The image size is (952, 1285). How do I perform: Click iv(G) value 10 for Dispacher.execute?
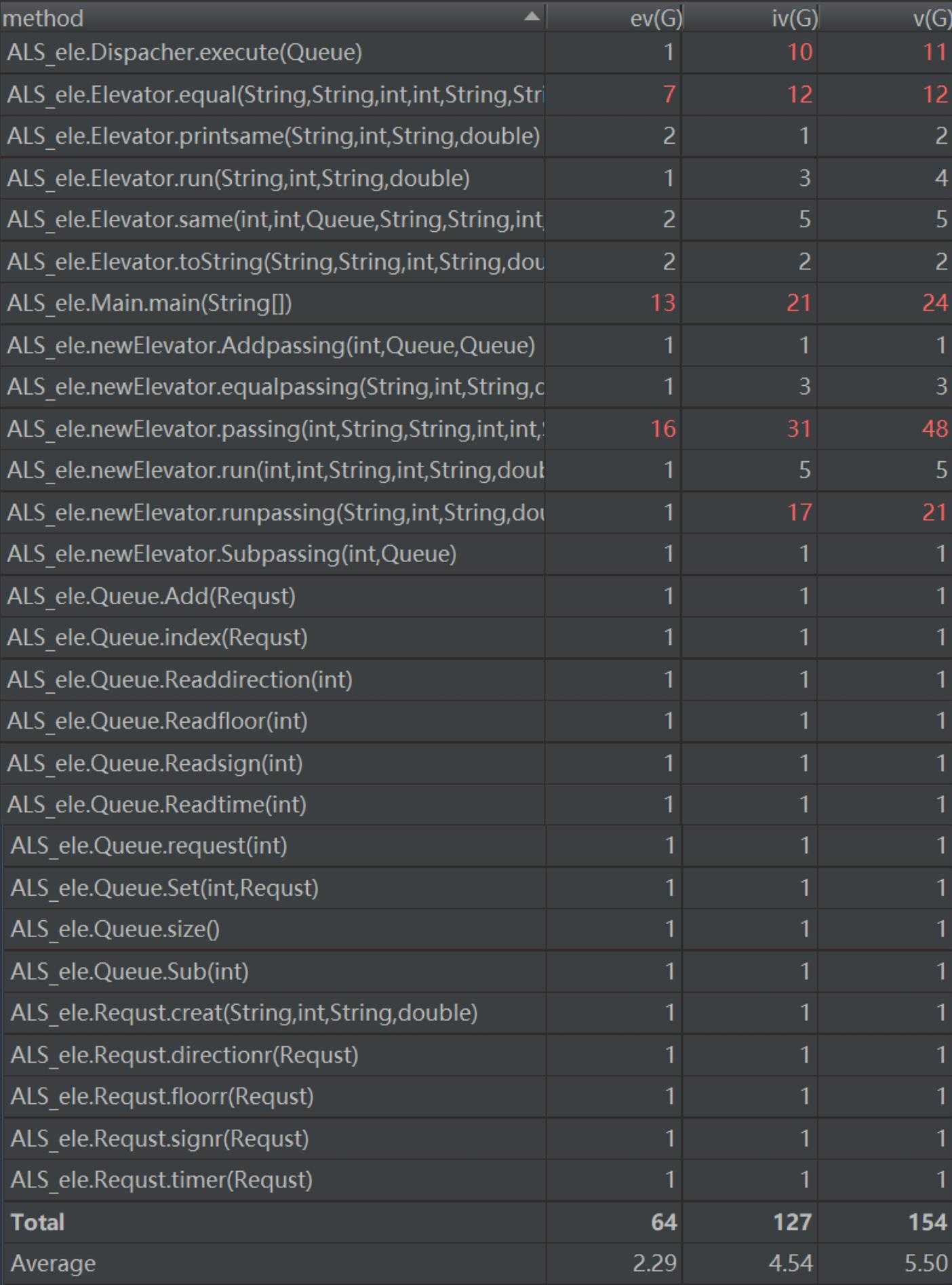pyautogui.click(x=799, y=52)
